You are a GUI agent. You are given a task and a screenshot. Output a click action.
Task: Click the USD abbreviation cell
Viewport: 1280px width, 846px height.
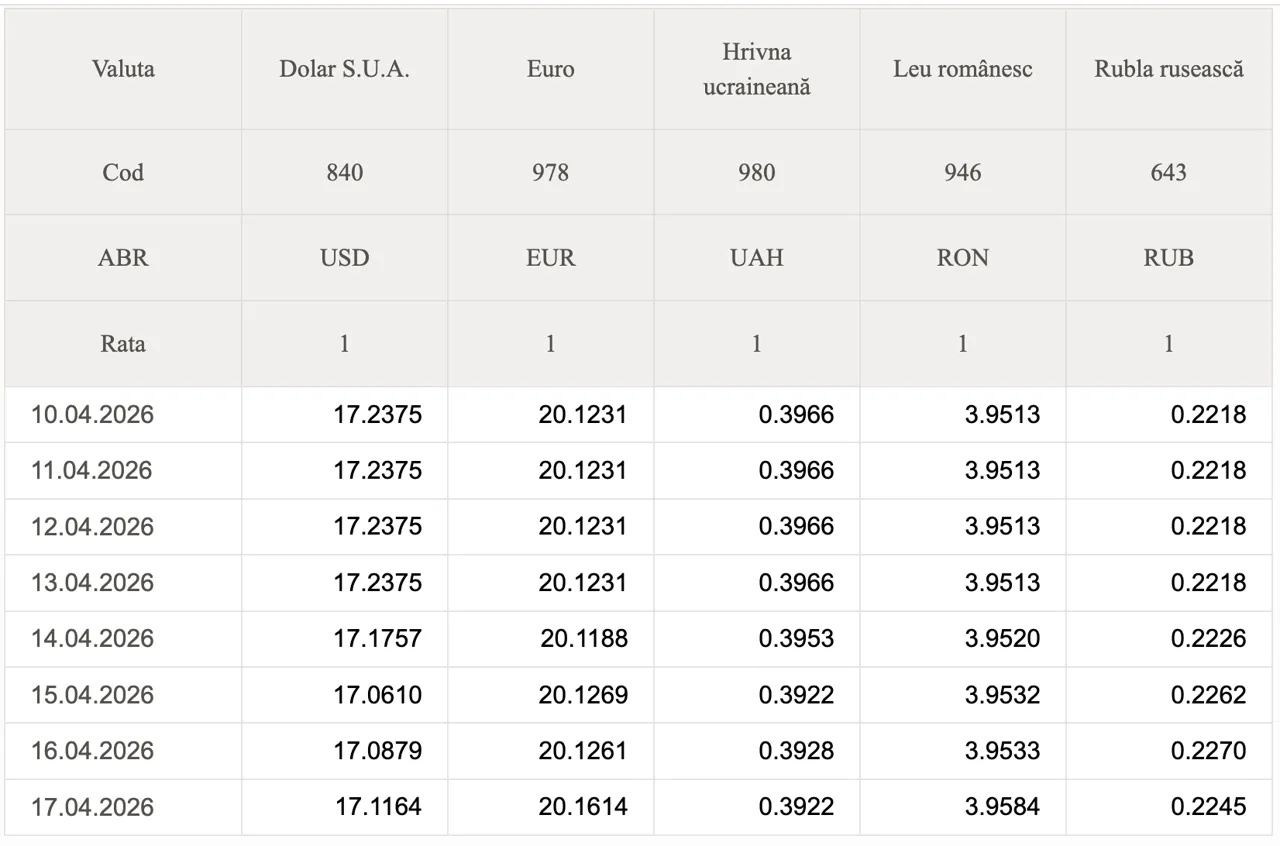pos(344,257)
